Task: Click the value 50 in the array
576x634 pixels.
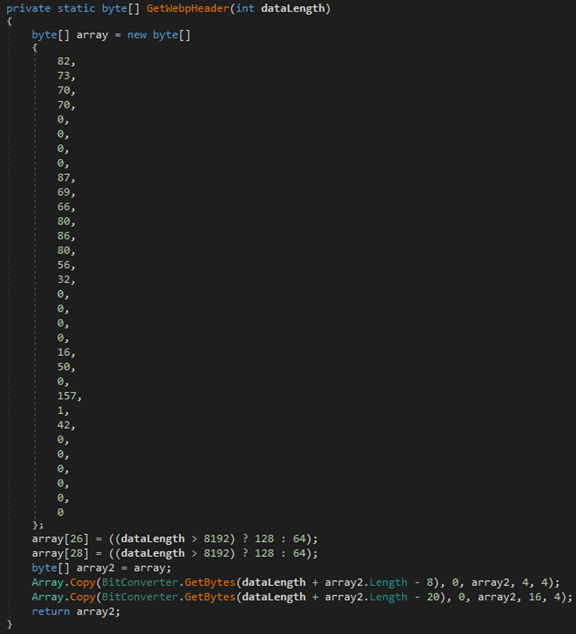Action: [63, 367]
